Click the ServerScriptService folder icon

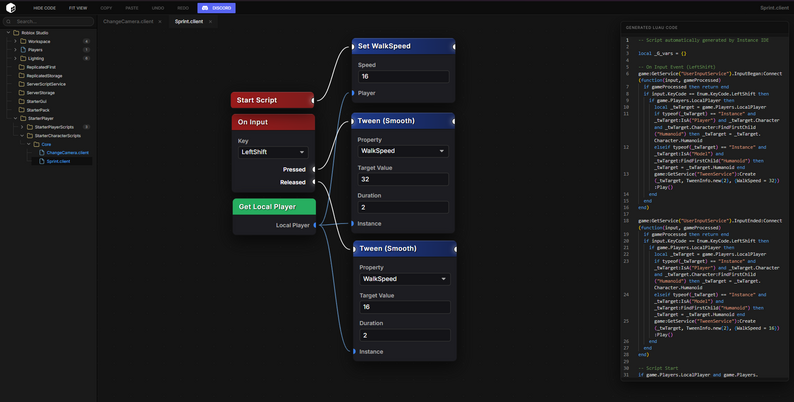pyautogui.click(x=21, y=84)
